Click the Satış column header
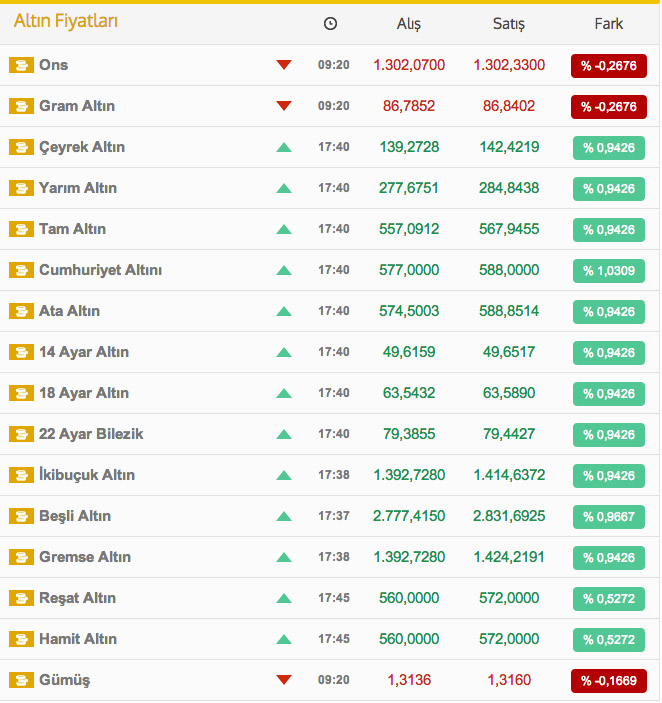This screenshot has height=703, width=662. click(x=509, y=24)
